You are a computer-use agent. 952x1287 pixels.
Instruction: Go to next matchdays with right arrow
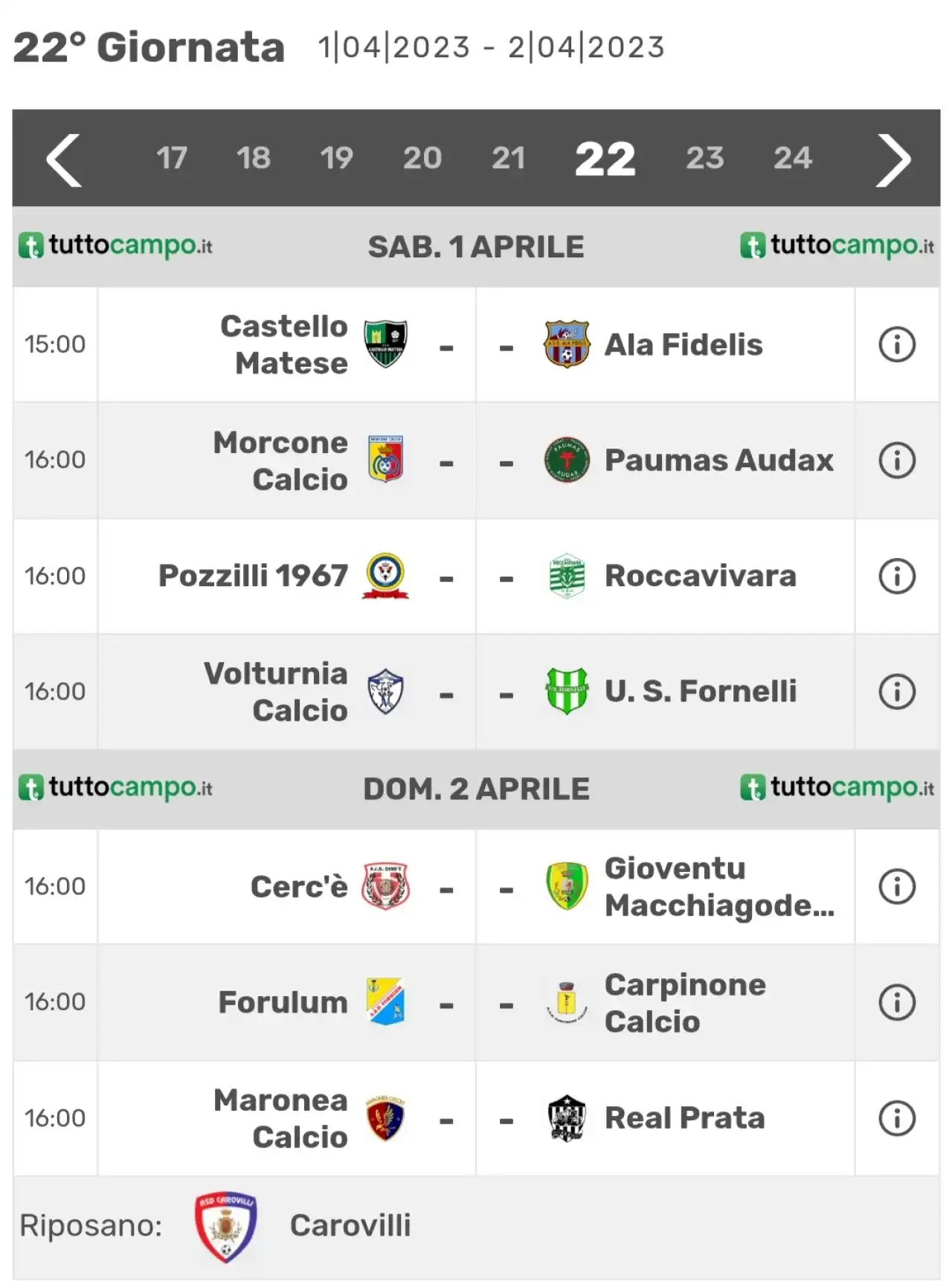point(893,159)
